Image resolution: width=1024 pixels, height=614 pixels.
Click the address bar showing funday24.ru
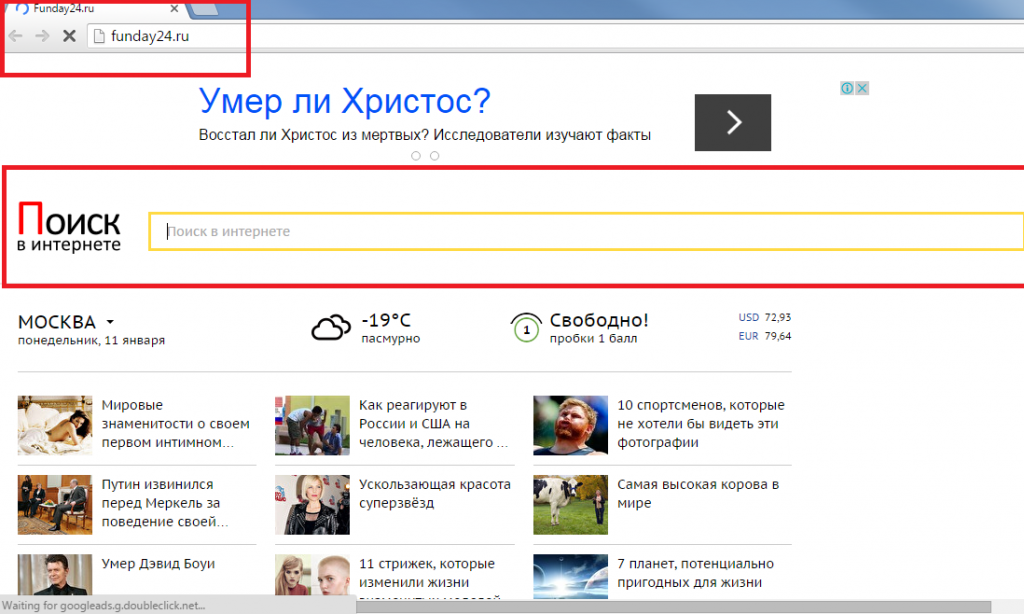(400, 37)
